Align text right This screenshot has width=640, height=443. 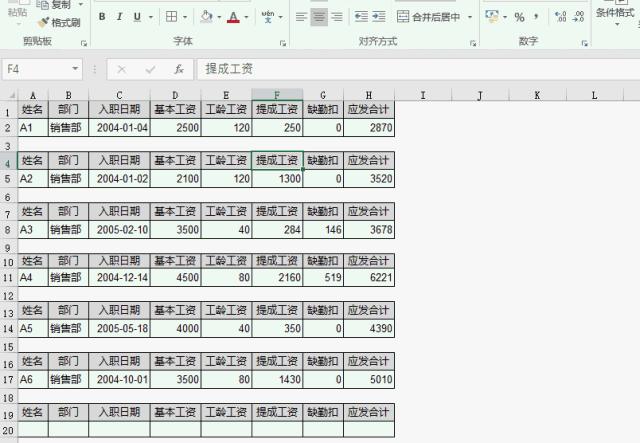coord(337,17)
